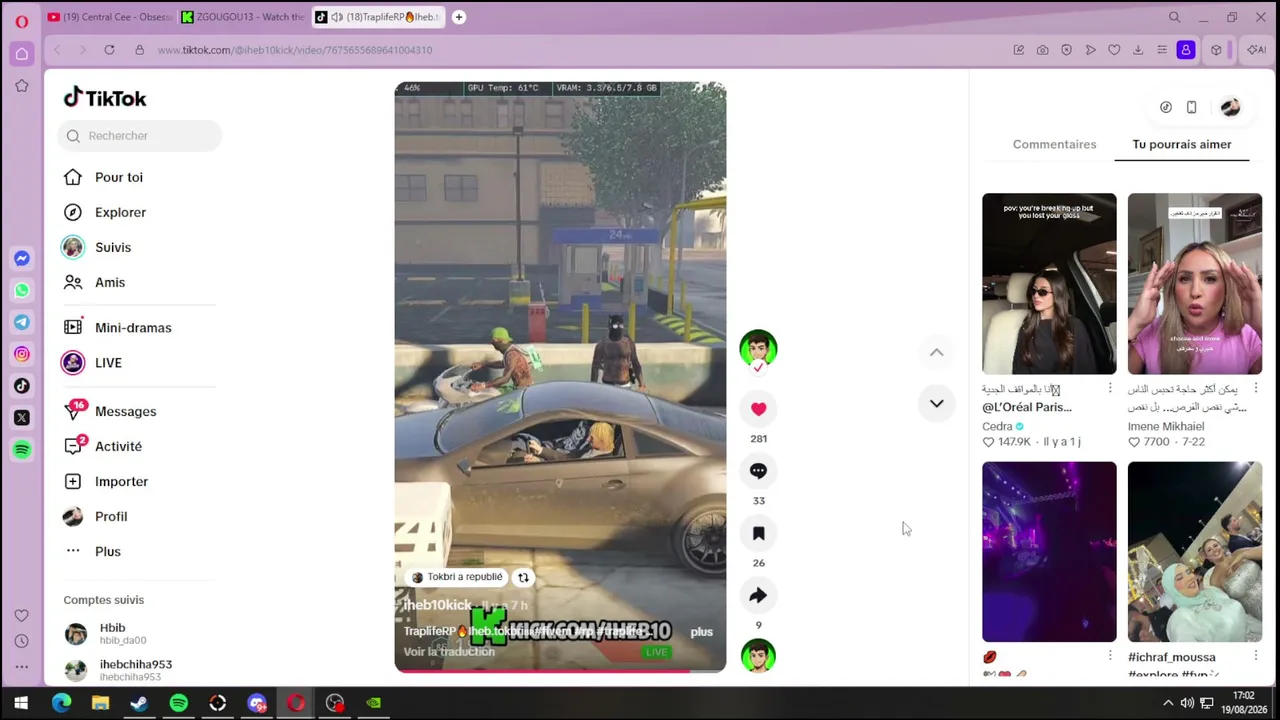This screenshot has width=1280, height=720.
Task: Open the Opera main menu logo
Action: coord(21,21)
